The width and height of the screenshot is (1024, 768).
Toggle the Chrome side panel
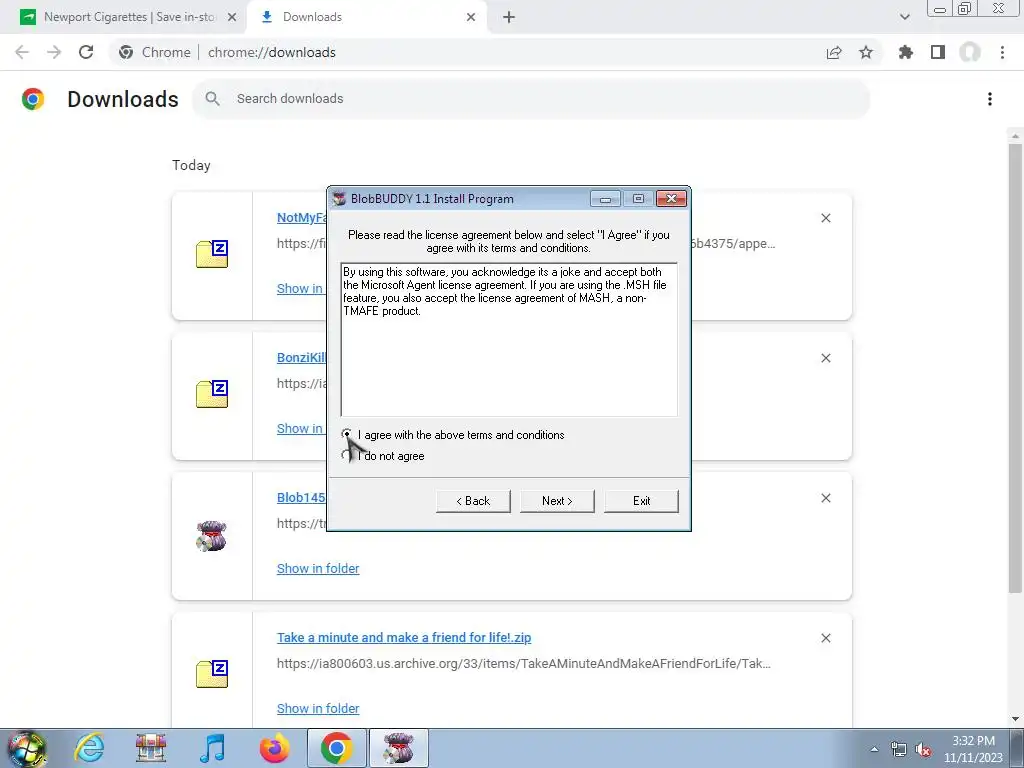(938, 52)
